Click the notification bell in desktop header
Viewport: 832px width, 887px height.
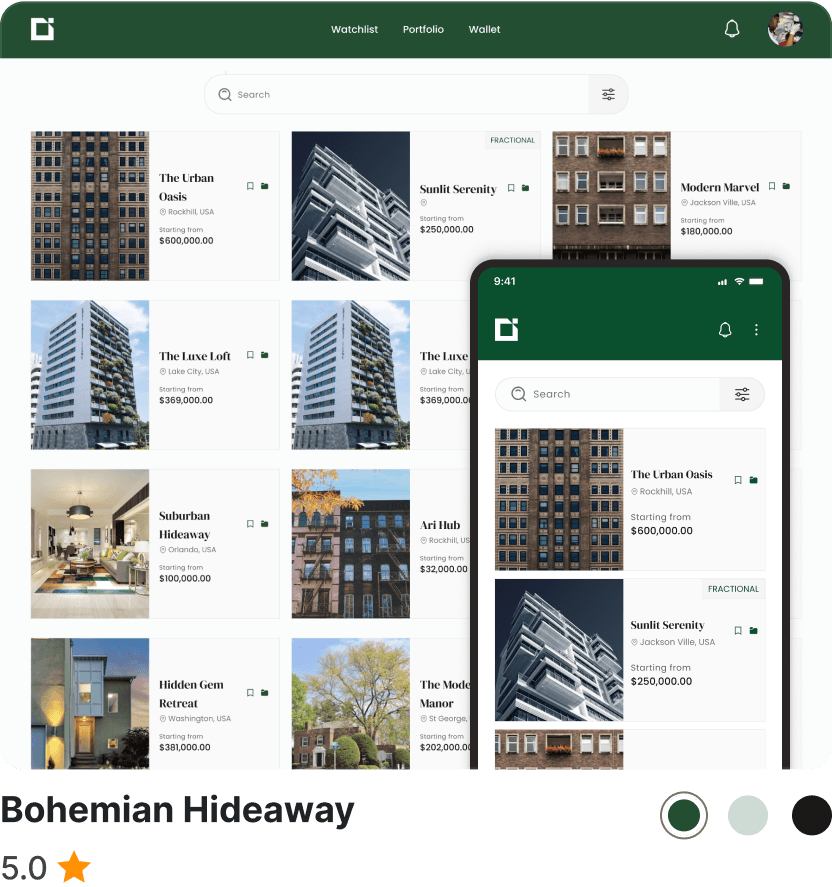(x=732, y=29)
